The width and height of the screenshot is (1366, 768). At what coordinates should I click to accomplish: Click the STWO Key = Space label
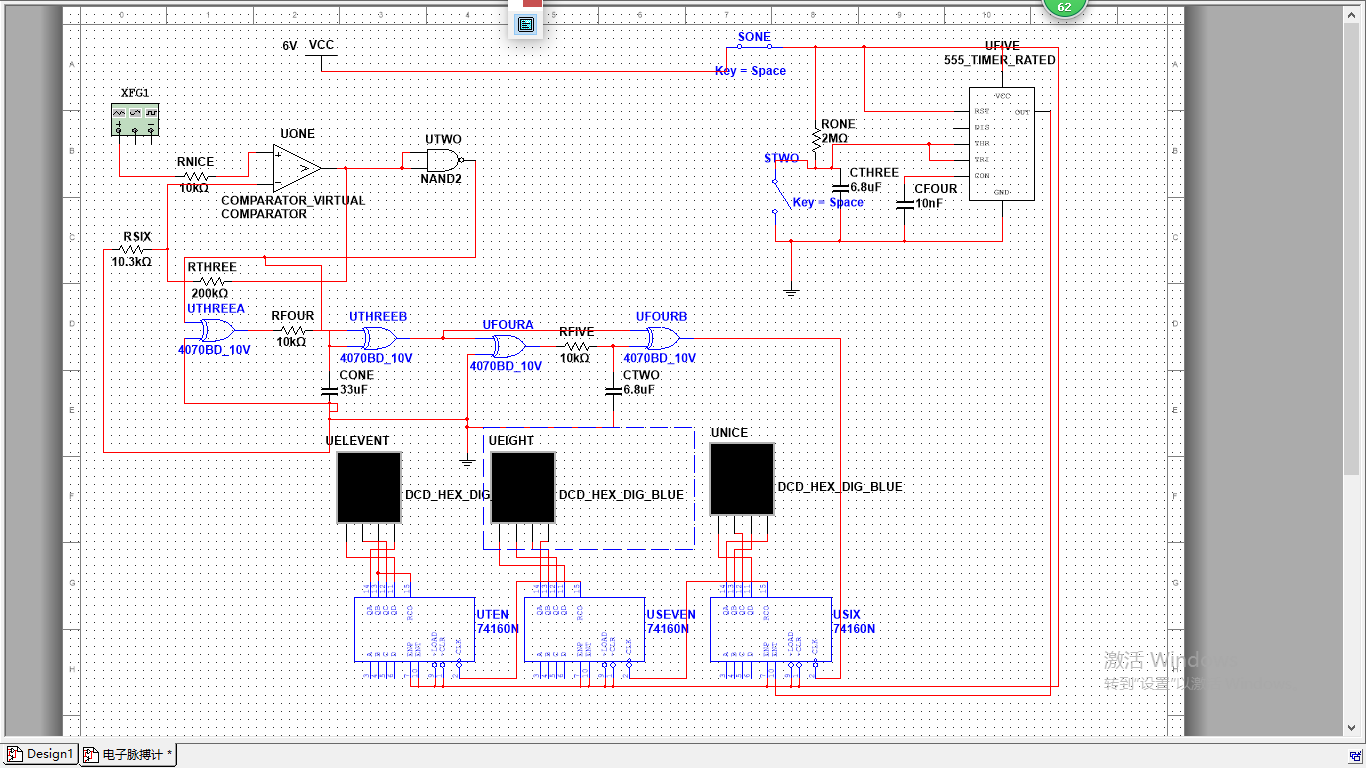click(x=828, y=202)
